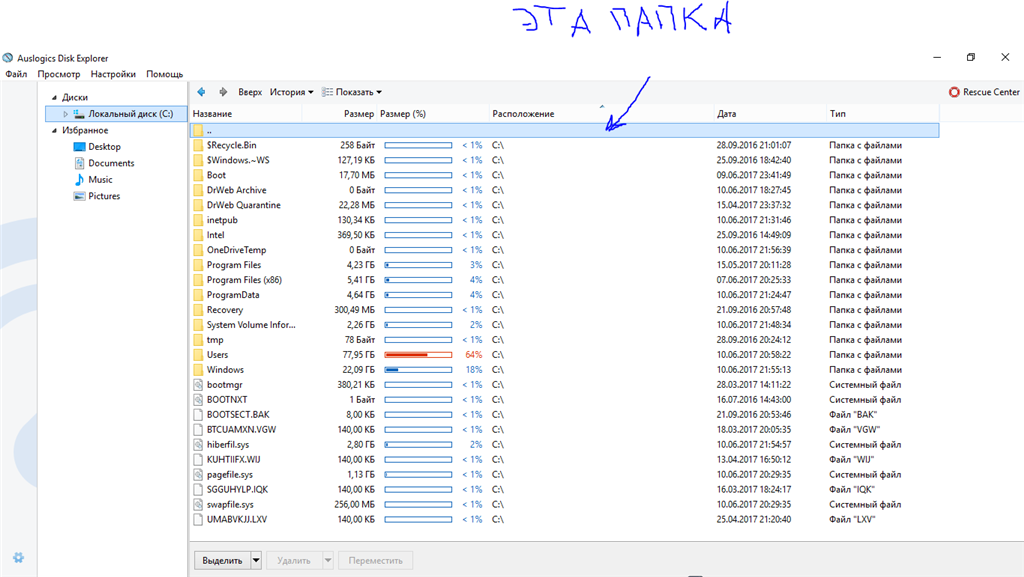
Task: Click the Program Files (x86) size bar
Action: click(x=418, y=280)
